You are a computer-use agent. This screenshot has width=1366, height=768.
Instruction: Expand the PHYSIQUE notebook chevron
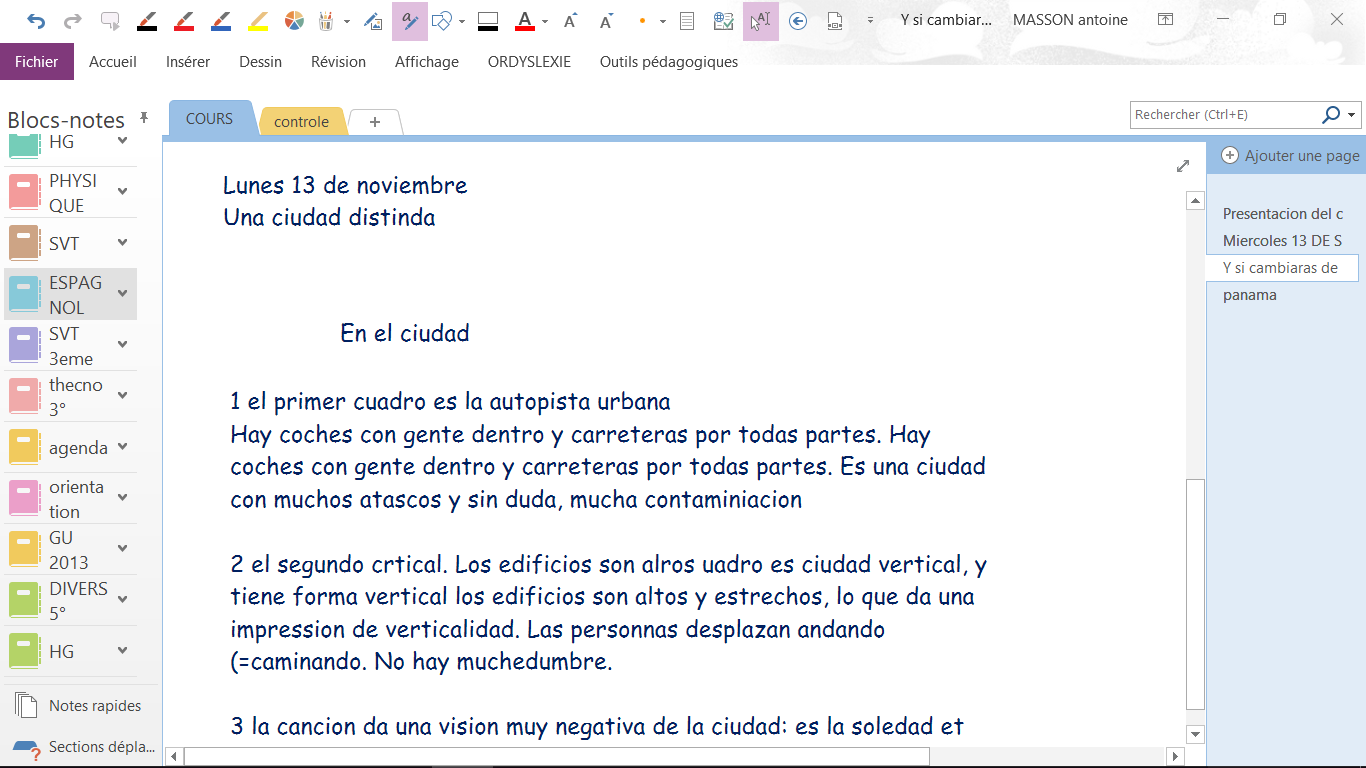click(122, 192)
